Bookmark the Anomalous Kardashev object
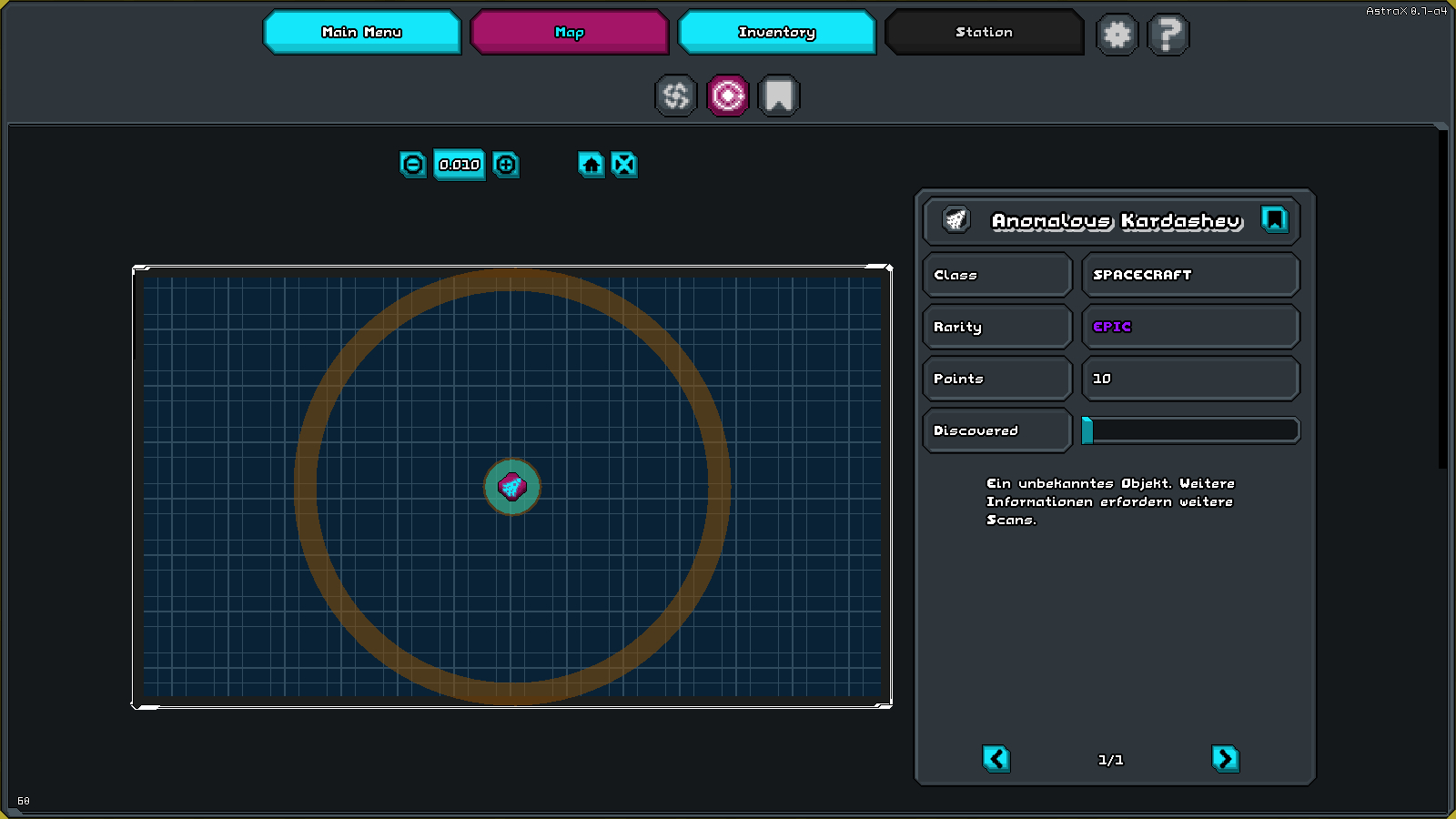1456x819 pixels. pyautogui.click(x=1274, y=219)
